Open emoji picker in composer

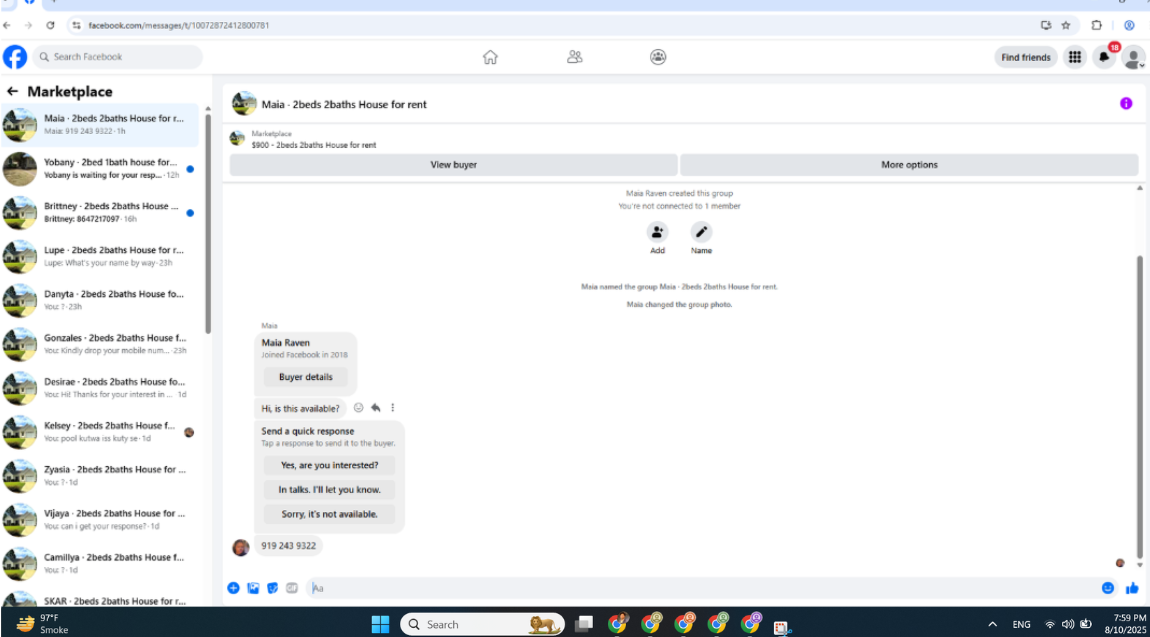click(x=1107, y=588)
